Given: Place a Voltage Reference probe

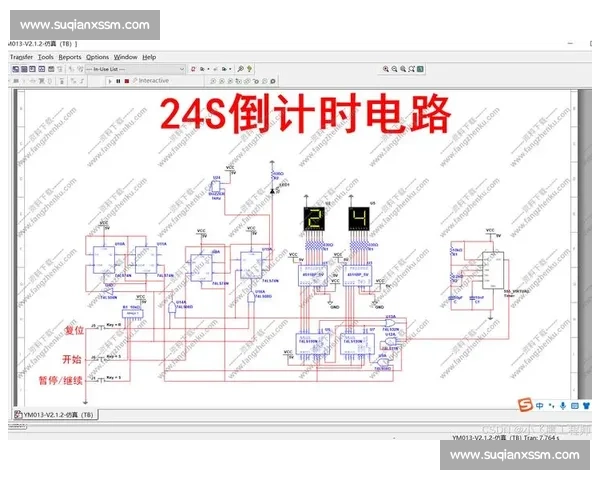Looking at the screenshot, I should coord(256,81).
